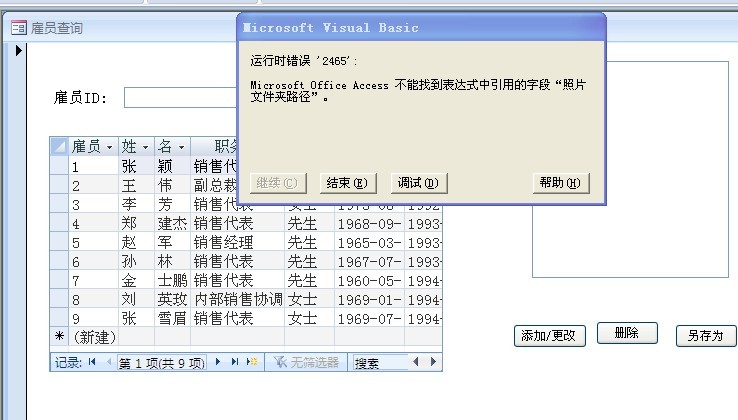Click the date cell 1968-09-

tap(369, 223)
